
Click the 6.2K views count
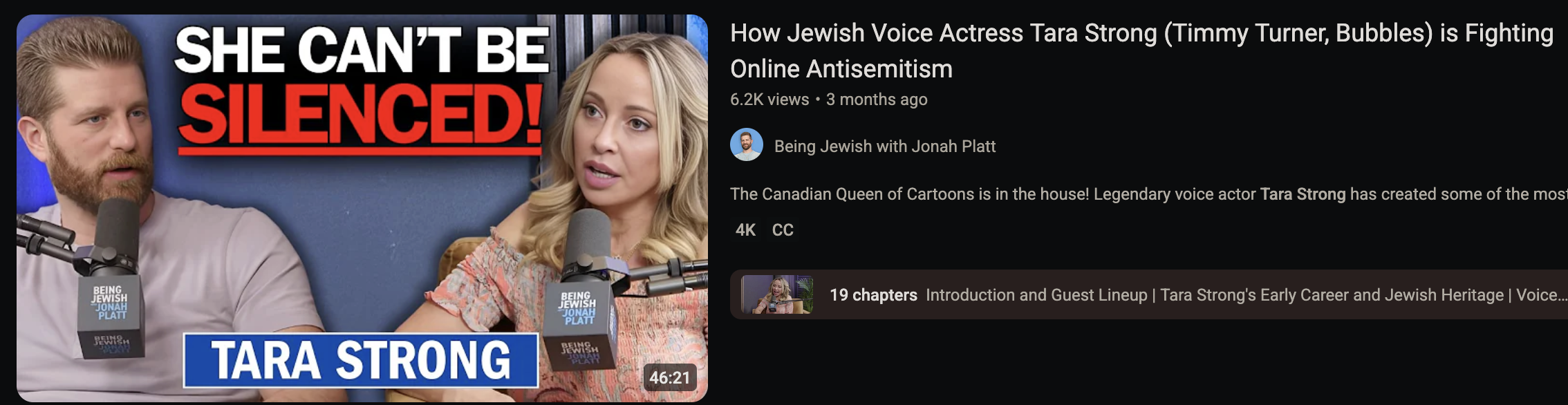pos(769,100)
